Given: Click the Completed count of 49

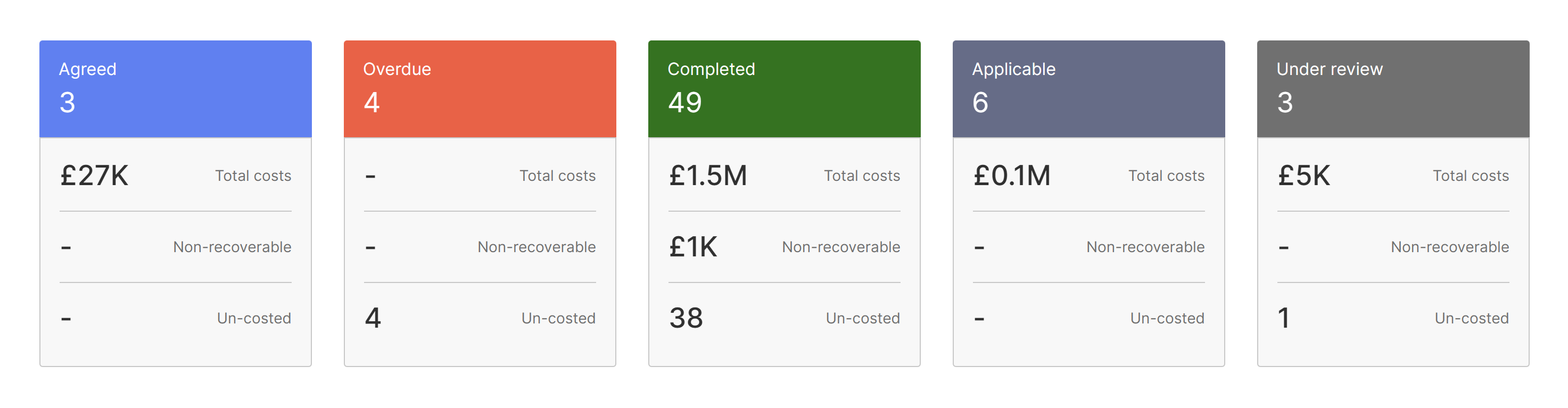Looking at the screenshot, I should click(x=685, y=102).
